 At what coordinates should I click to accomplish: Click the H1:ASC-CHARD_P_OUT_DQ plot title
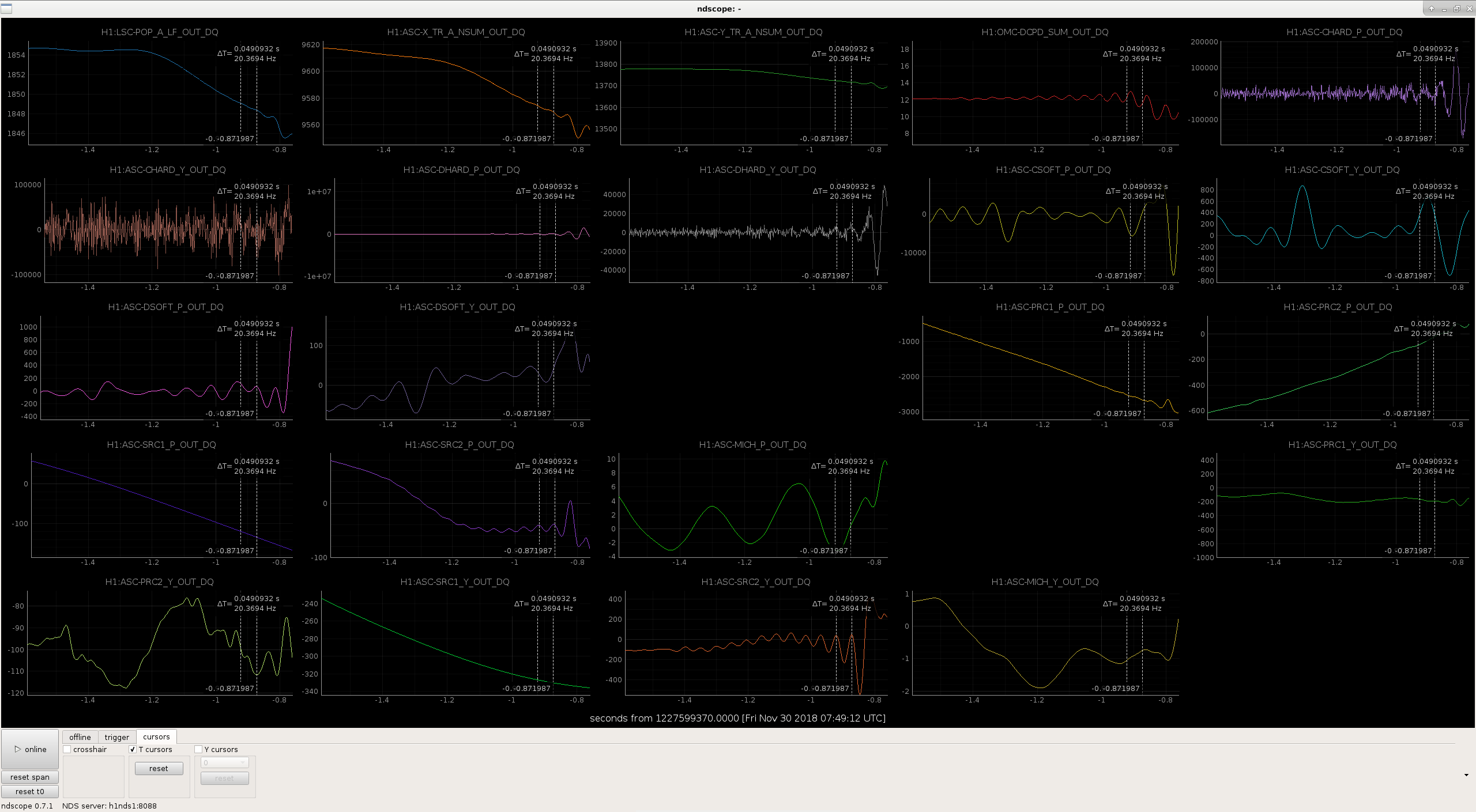[x=1345, y=32]
